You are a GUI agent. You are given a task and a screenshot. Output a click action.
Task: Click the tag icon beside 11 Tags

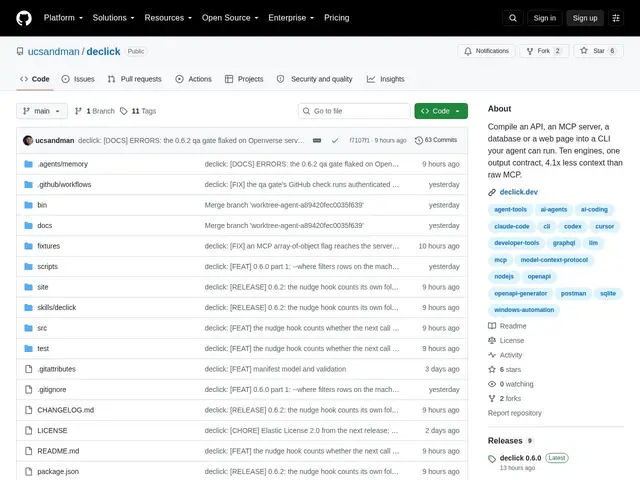tap(124, 111)
